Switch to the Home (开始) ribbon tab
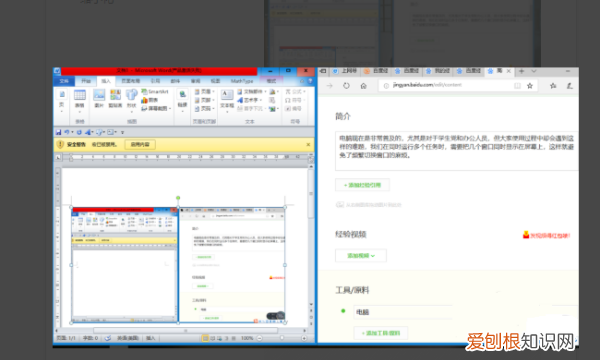Screen dimensions: 600x360 pyautogui.click(x=86, y=81)
